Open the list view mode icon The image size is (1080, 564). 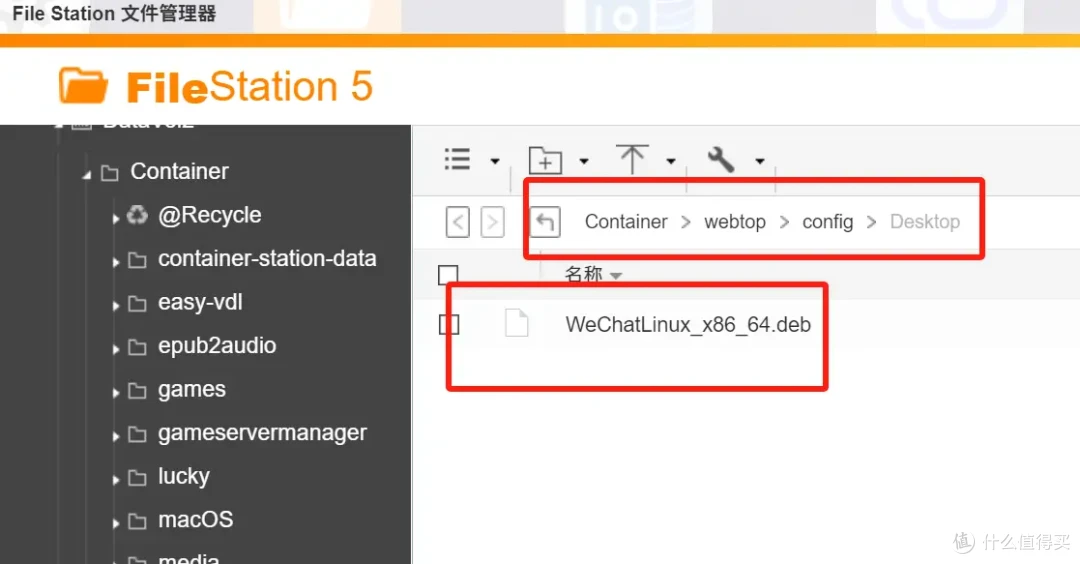coord(457,160)
